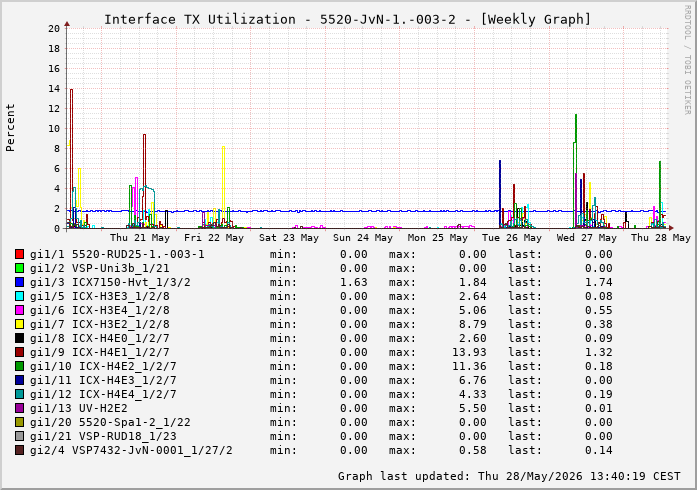Click the legend label gi1/6 ICX-H3E4_1/2/8
This screenshot has width=697, height=490.
tap(100, 310)
